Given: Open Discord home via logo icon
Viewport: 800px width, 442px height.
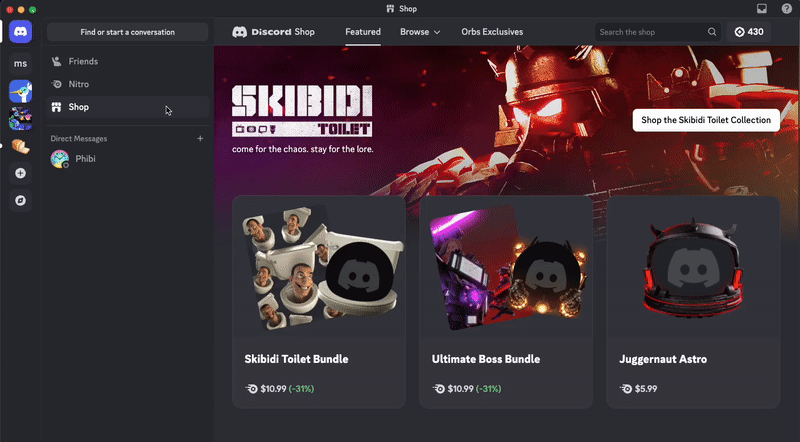Looking at the screenshot, I should pyautogui.click(x=20, y=32).
